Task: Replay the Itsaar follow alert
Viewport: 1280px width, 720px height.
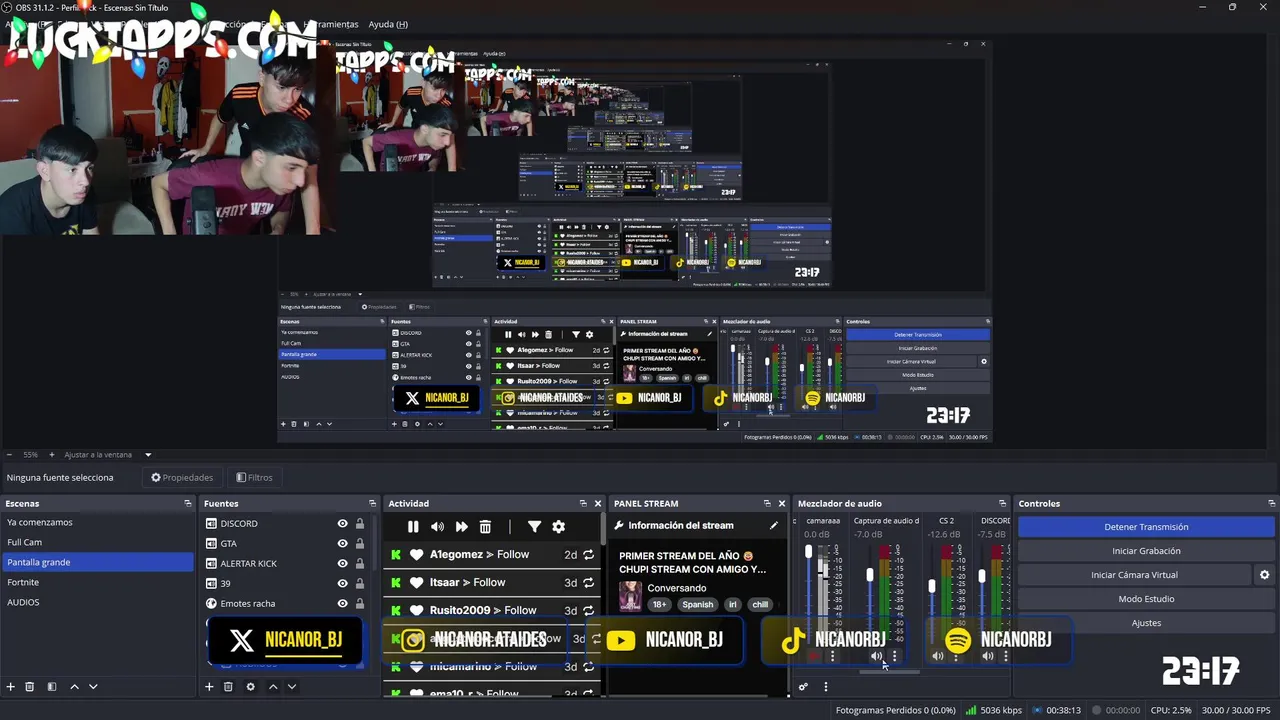Action: 589,582
